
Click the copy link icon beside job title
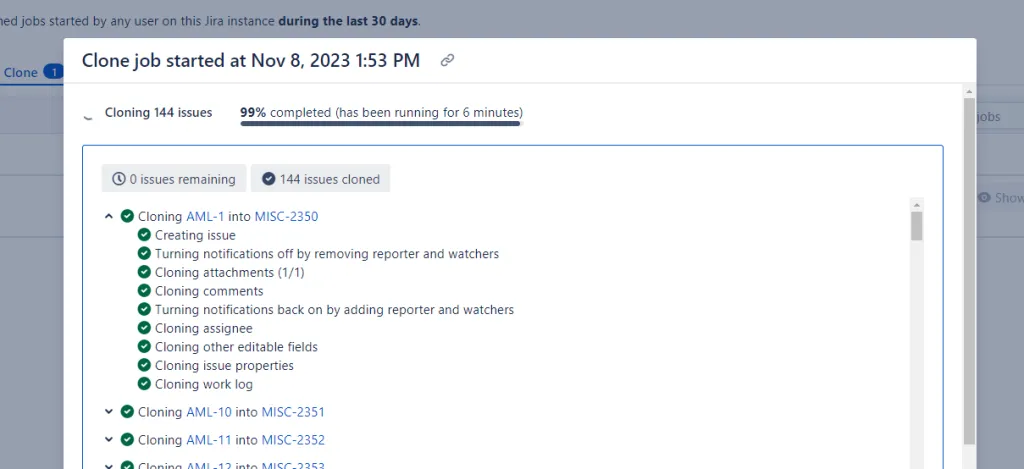447,61
